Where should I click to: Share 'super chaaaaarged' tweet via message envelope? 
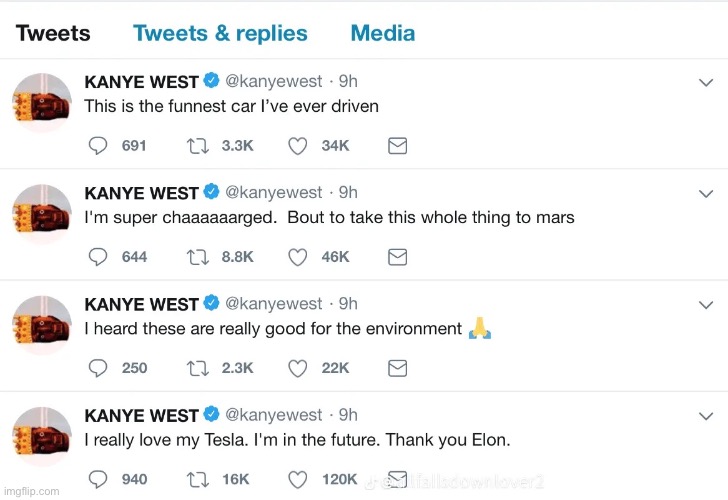tap(397, 257)
